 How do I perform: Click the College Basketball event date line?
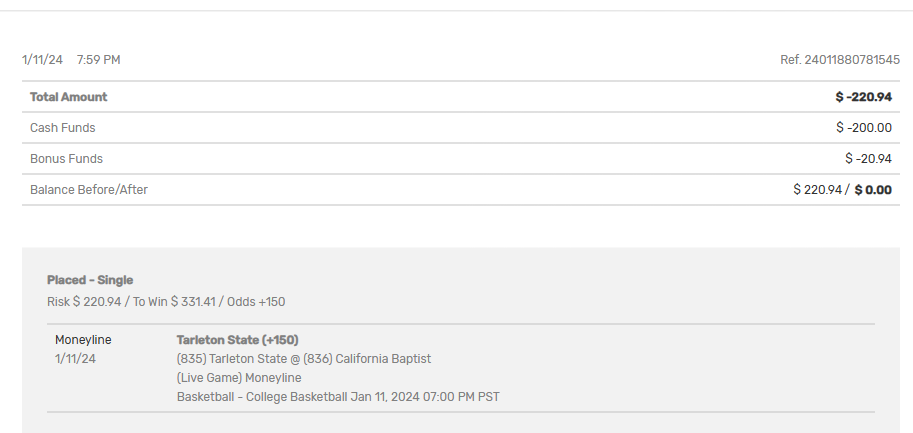click(338, 397)
